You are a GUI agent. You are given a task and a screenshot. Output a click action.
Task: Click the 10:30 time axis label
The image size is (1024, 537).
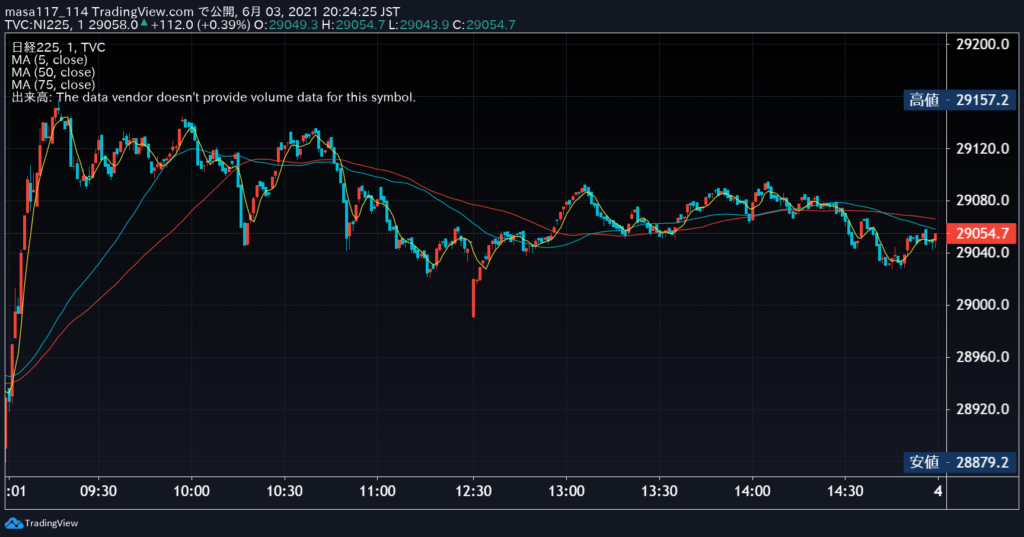(285, 491)
